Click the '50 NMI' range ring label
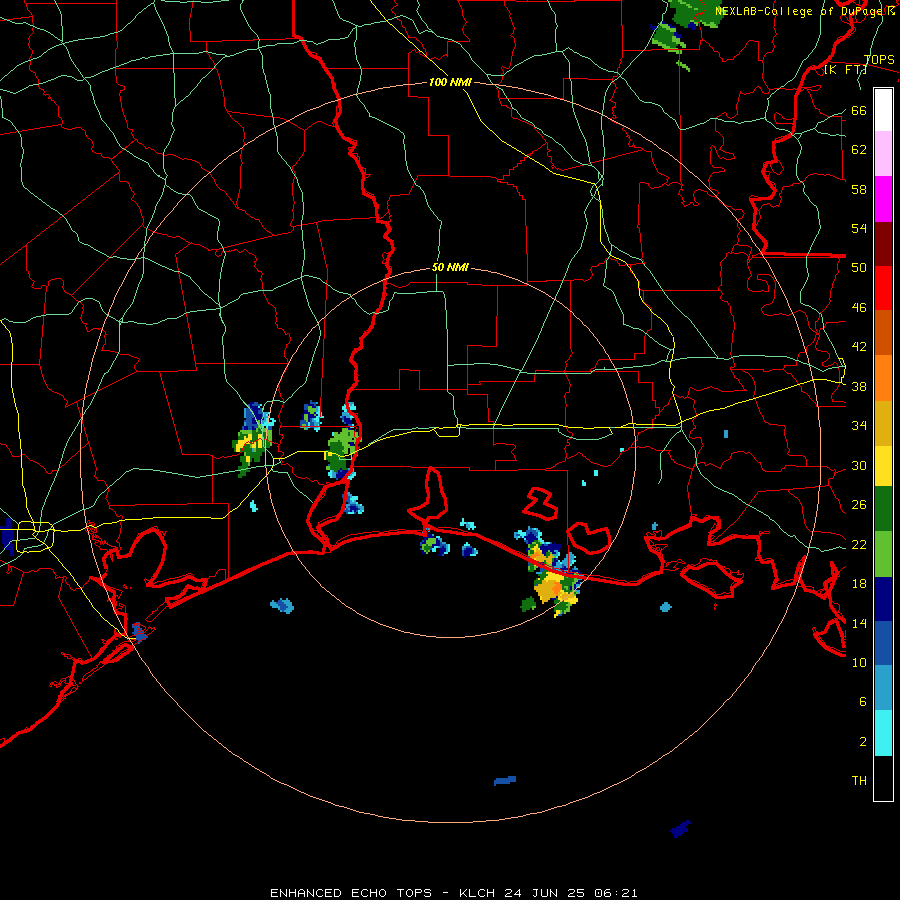Screen dimensions: 900x900 click(450, 267)
